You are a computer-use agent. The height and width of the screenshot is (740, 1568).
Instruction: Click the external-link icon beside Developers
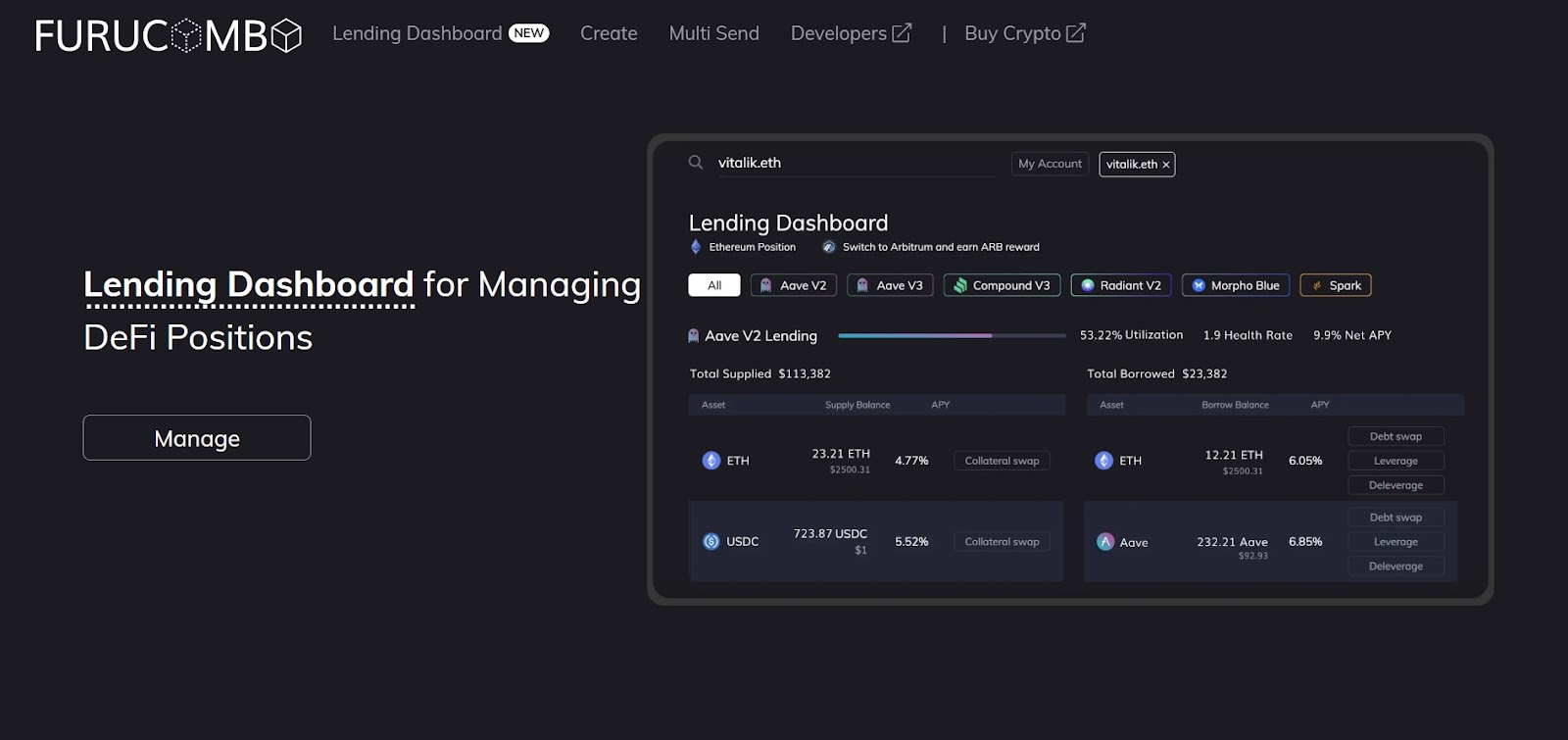click(902, 33)
